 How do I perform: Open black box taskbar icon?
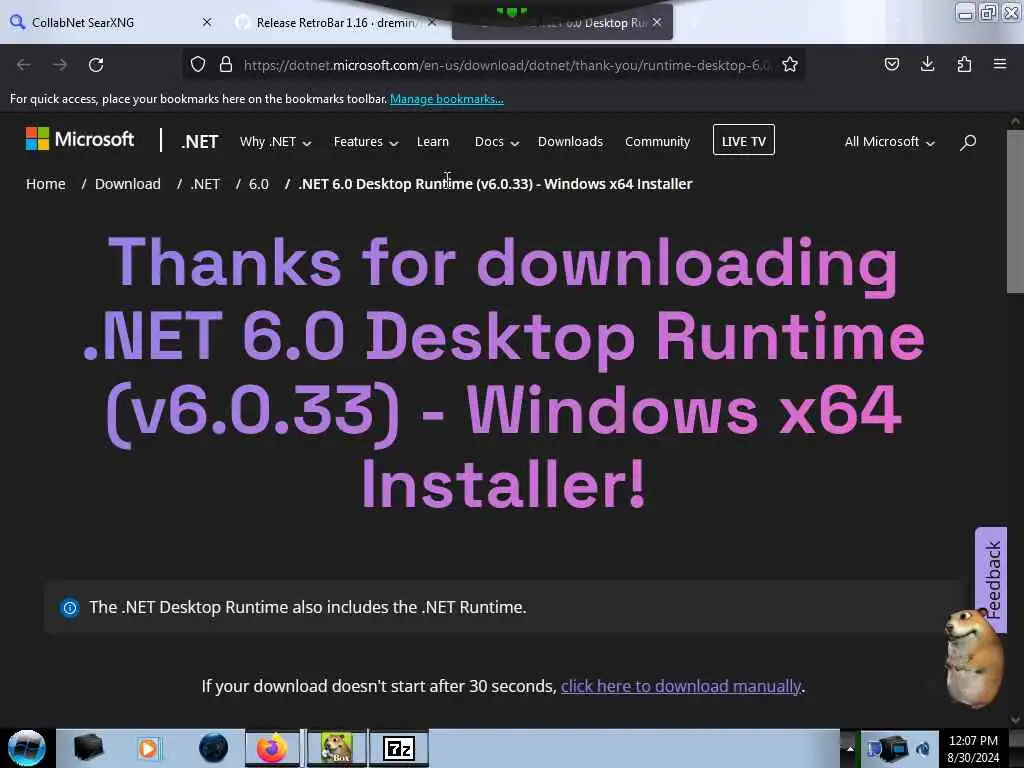tap(89, 748)
